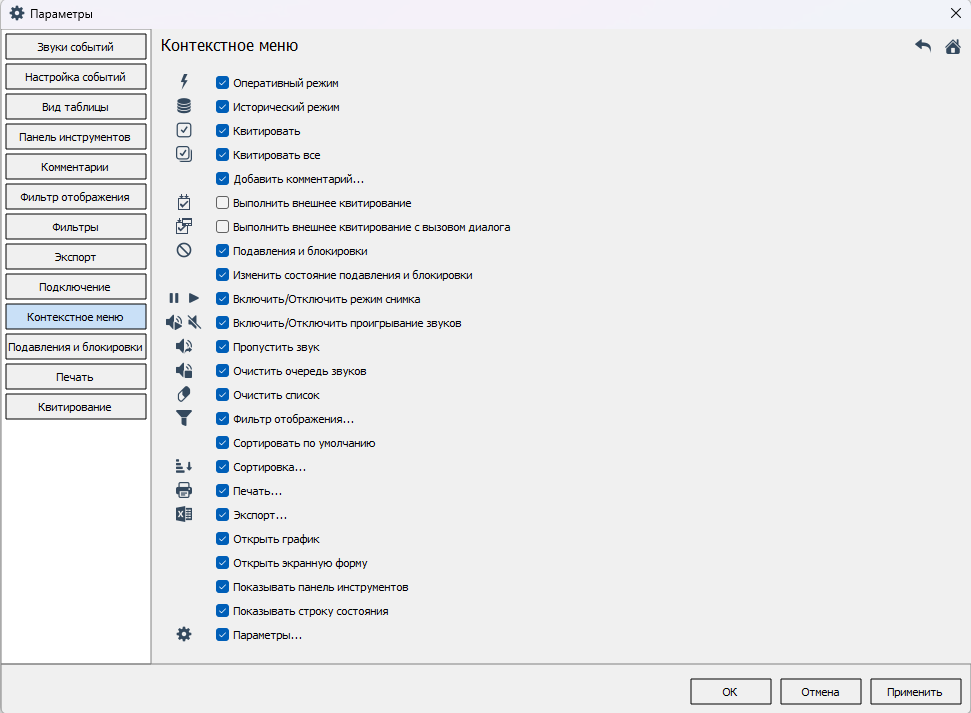Click the Excel icon beside Экспорт
The image size is (971, 713).
pyautogui.click(x=183, y=515)
